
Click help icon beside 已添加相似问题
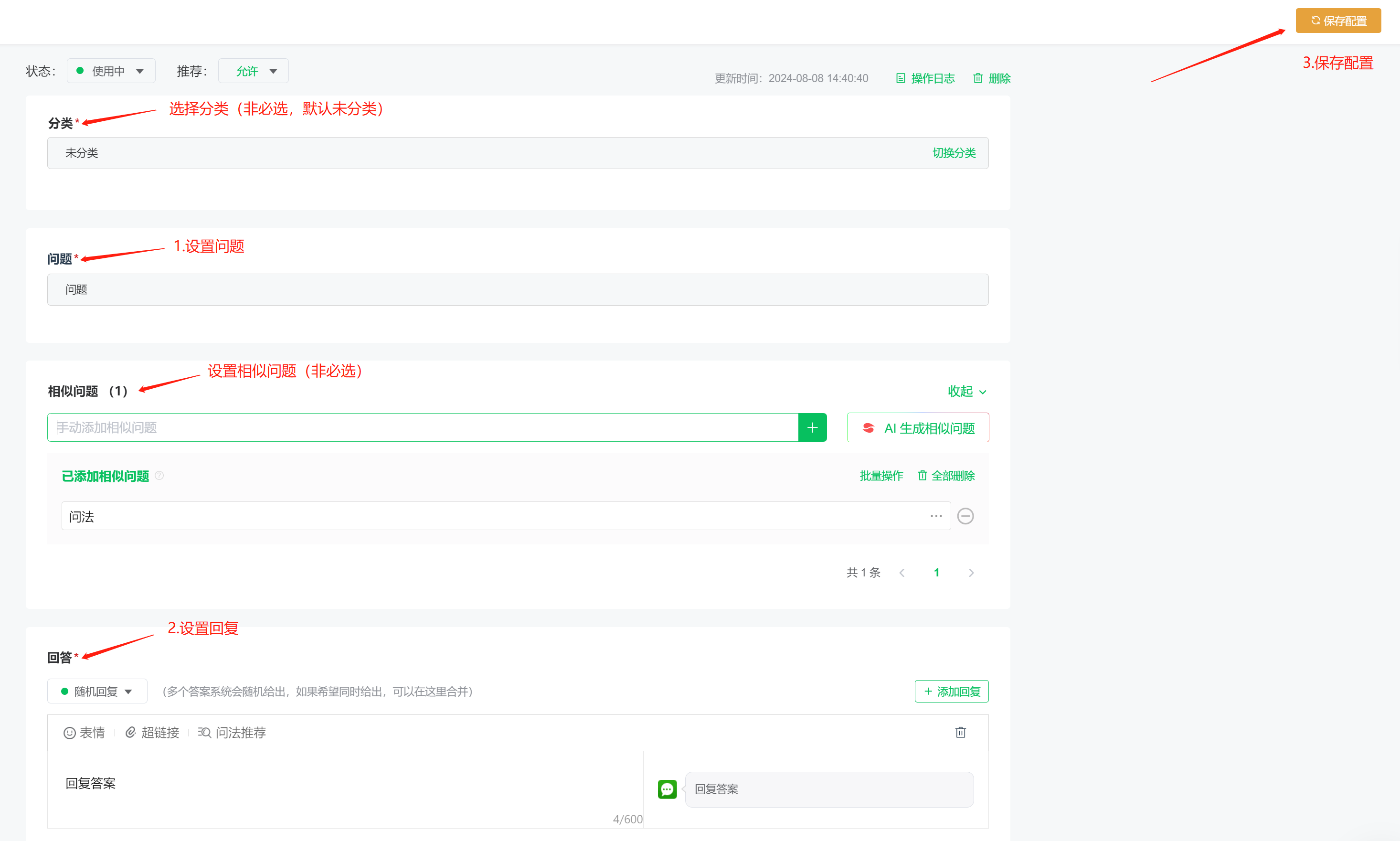pyautogui.click(x=159, y=476)
